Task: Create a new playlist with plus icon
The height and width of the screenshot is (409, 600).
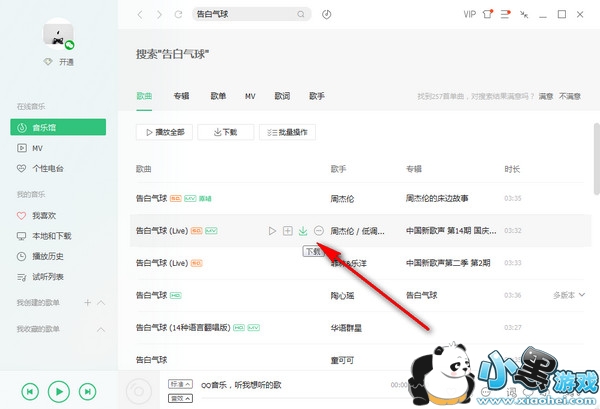Action: pyautogui.click(x=87, y=303)
